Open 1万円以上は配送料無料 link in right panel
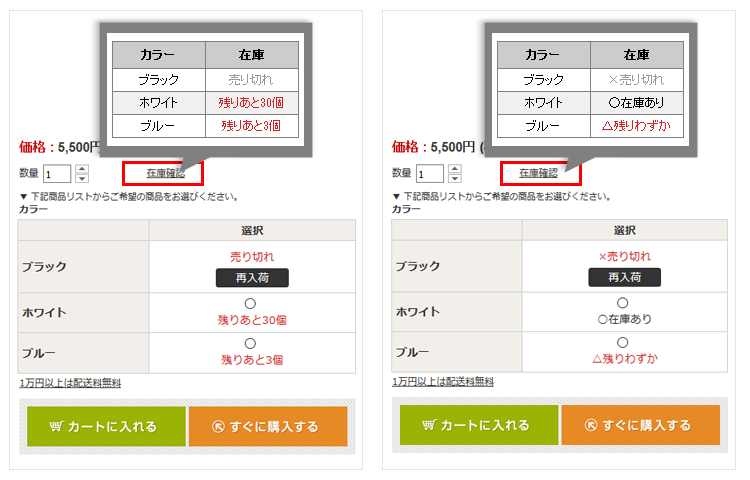Image resolution: width=750 pixels, height=480 pixels. point(443,382)
